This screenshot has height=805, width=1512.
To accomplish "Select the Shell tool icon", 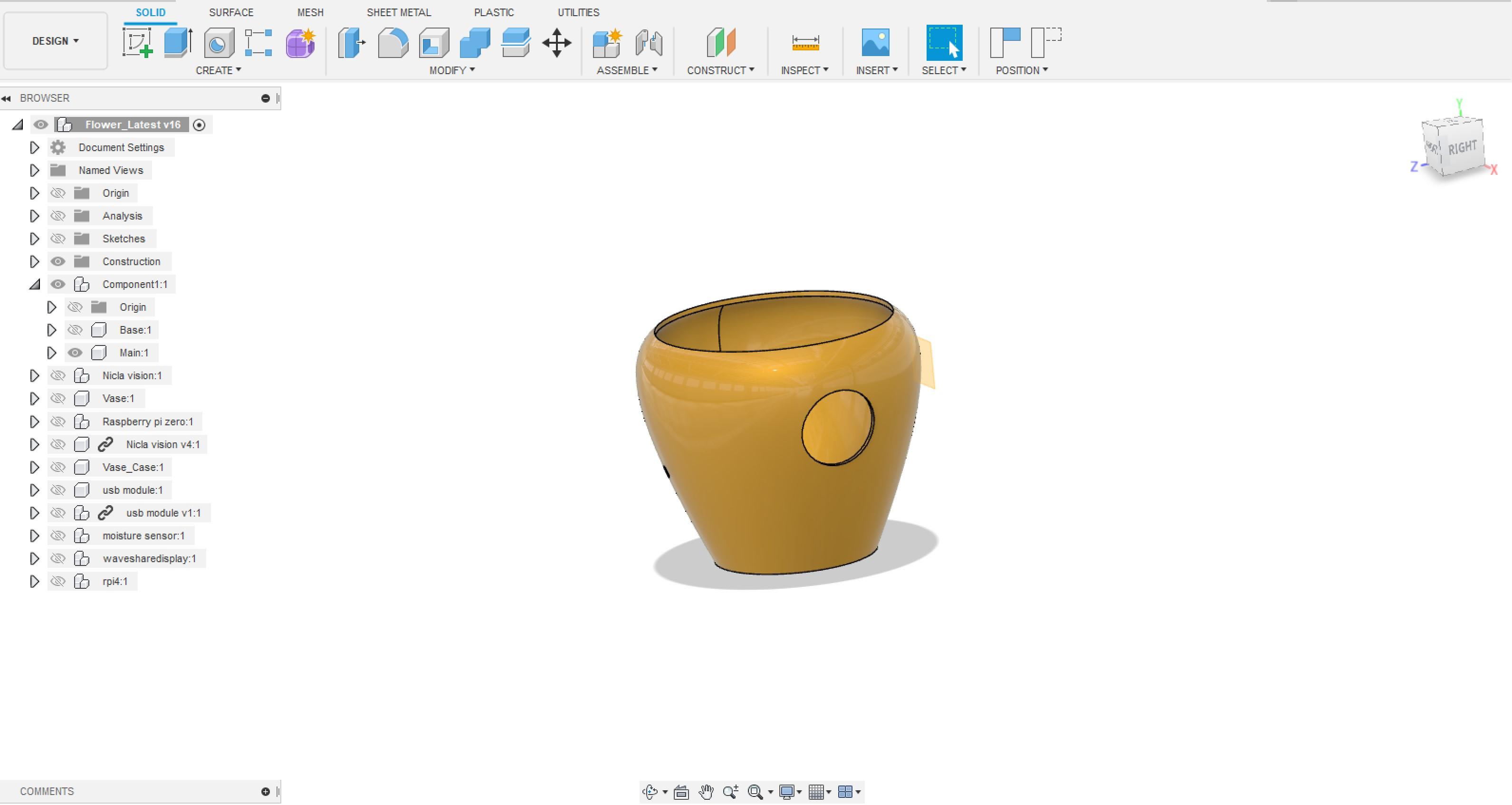I will [x=434, y=42].
